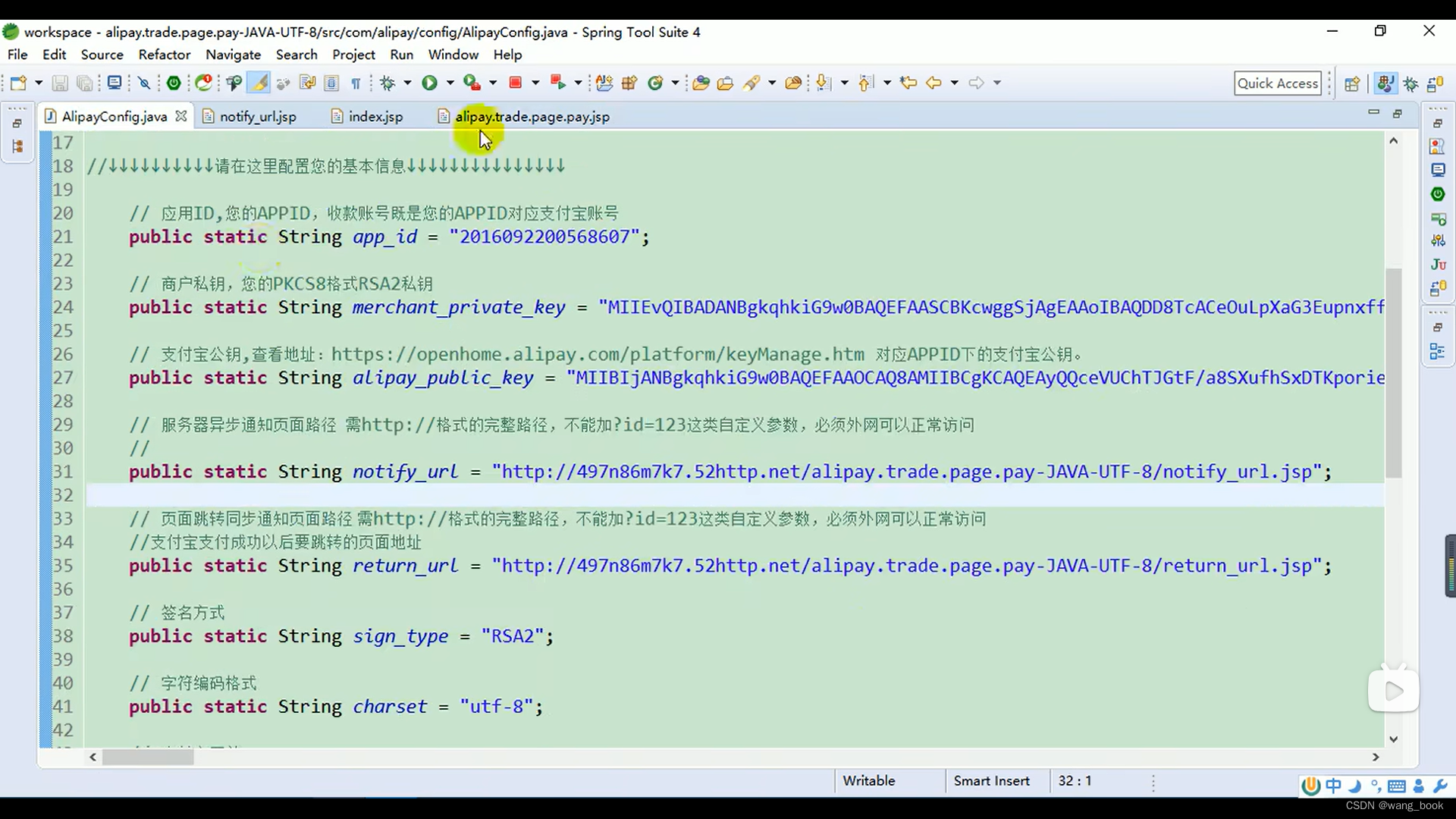Click the Back navigation arrow
Image resolution: width=1456 pixels, height=819 pixels.
coord(934,83)
